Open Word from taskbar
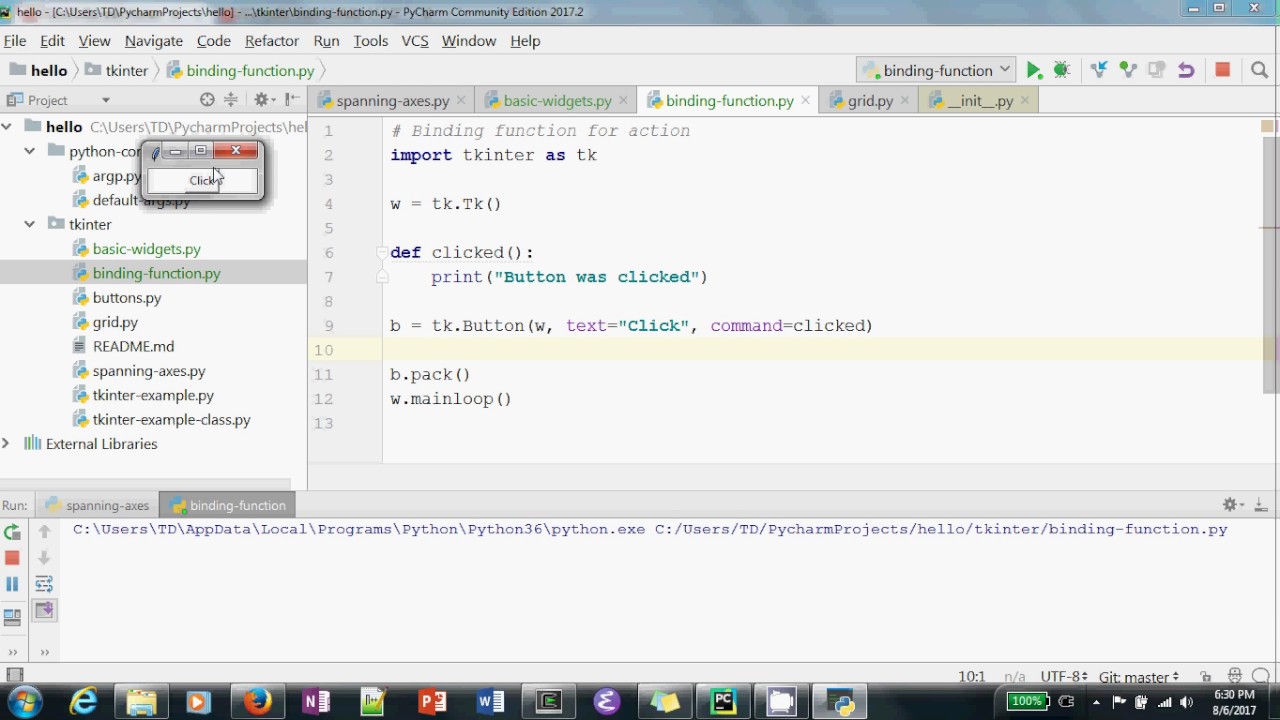Screen dimensions: 1280x720 [x=490, y=702]
